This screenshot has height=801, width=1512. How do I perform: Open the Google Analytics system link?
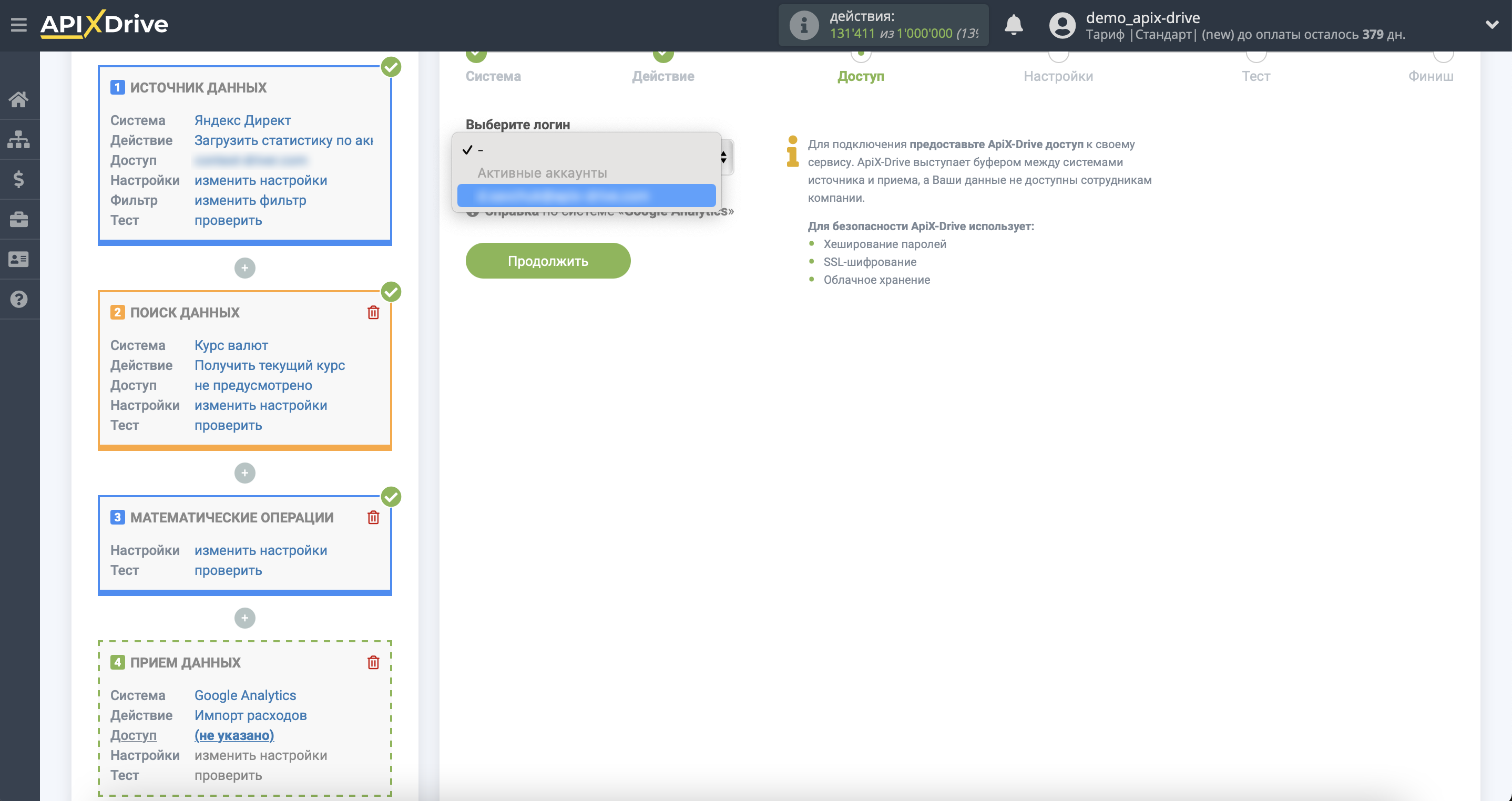[x=245, y=695]
